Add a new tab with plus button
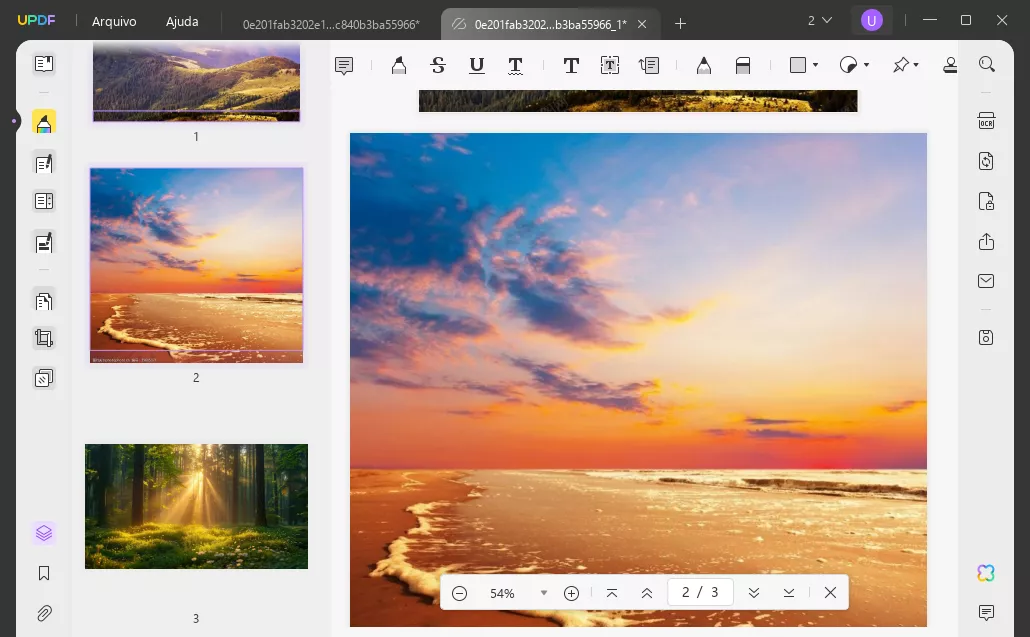 681,24
